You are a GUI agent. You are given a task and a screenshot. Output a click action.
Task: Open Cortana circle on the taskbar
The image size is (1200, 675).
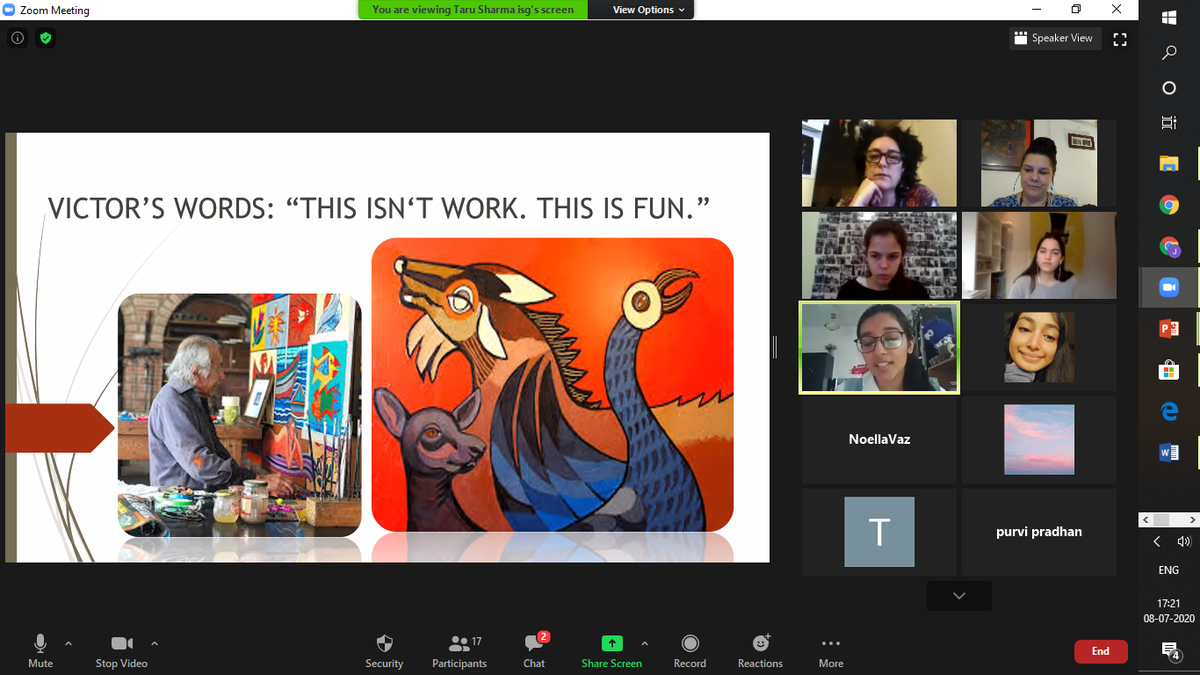1169,88
